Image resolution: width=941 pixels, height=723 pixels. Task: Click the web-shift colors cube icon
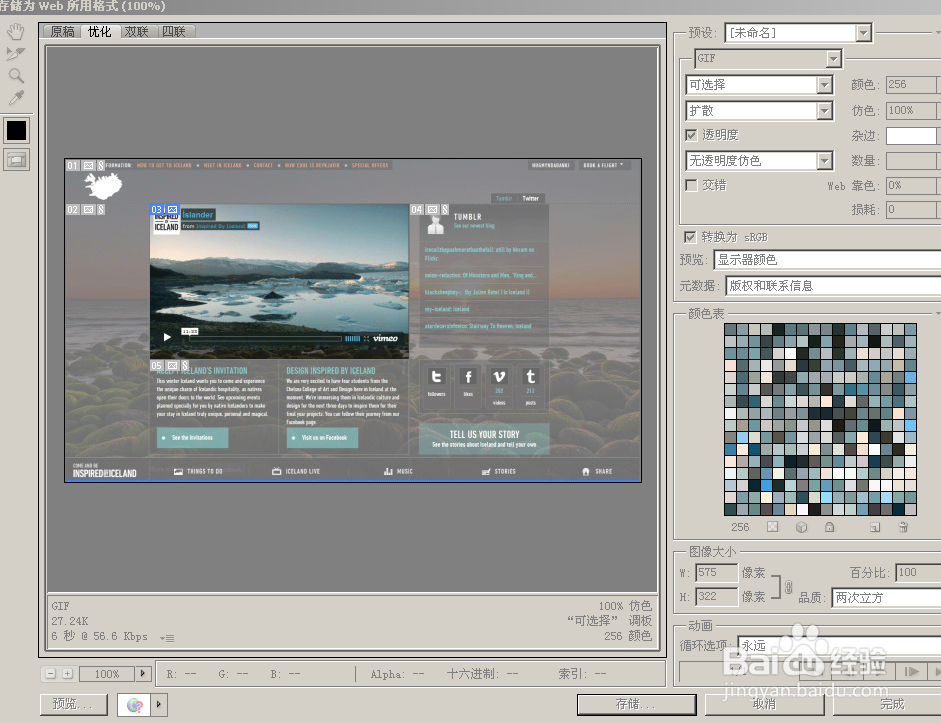point(801,527)
